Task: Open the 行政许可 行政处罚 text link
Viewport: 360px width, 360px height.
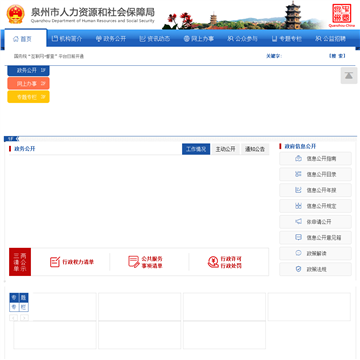Action: (231, 262)
